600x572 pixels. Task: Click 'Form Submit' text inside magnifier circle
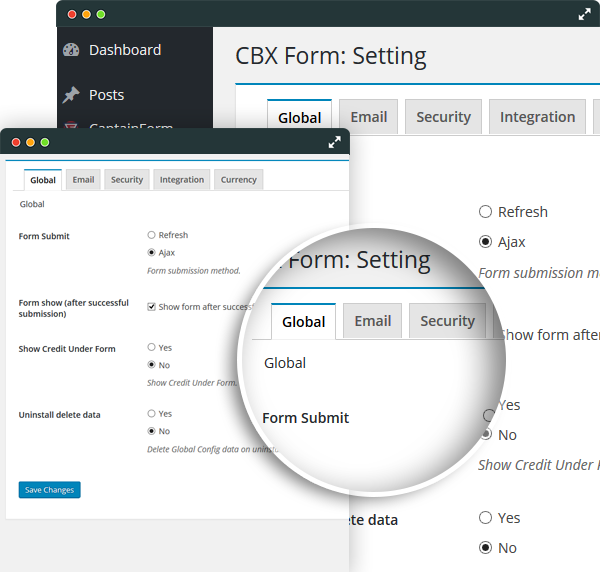coord(305,418)
